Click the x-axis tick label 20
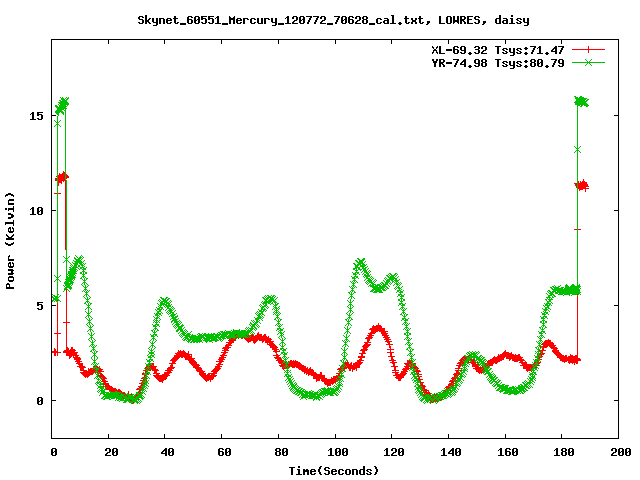The width and height of the screenshot is (640, 480). pyautogui.click(x=111, y=452)
